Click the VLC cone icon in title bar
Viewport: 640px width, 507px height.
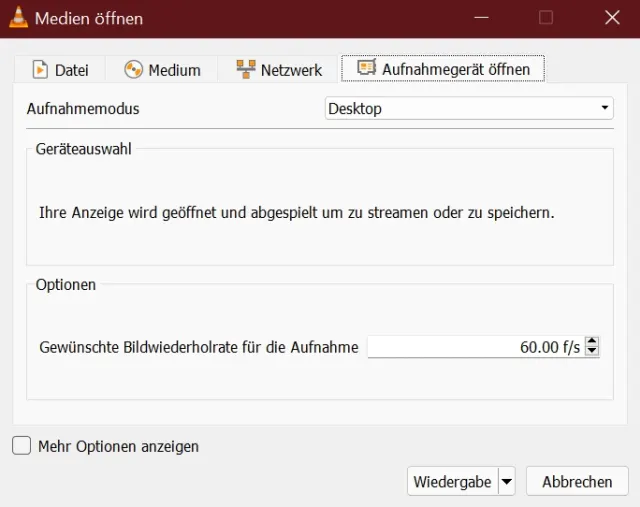[x=18, y=18]
